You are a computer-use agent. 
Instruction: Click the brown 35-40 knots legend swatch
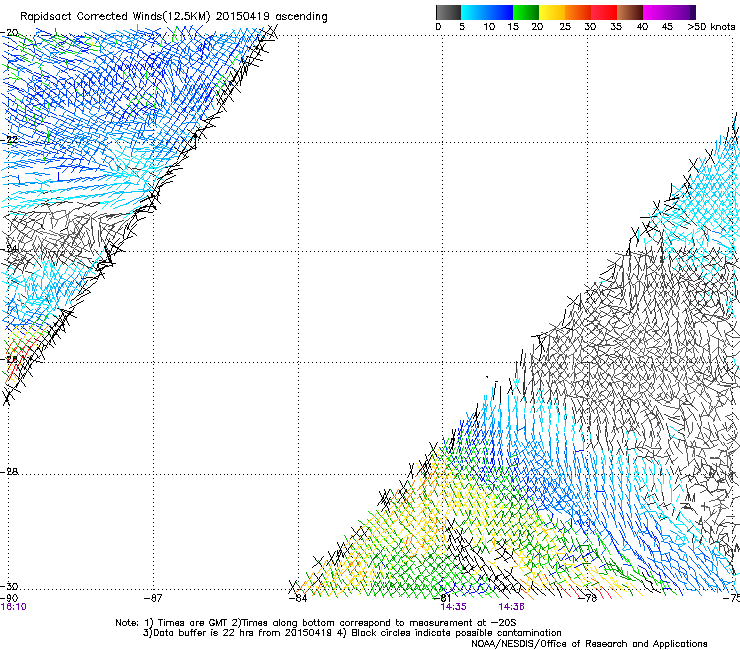coord(630,12)
